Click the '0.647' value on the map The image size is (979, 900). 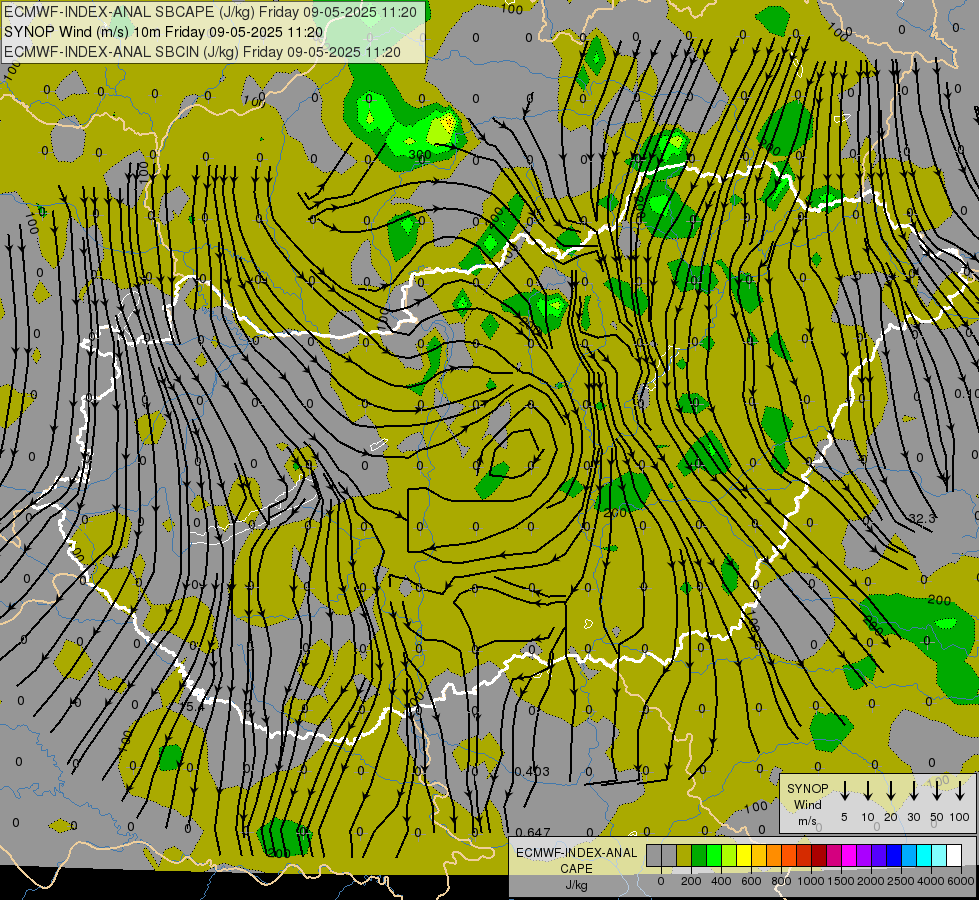coord(533,832)
